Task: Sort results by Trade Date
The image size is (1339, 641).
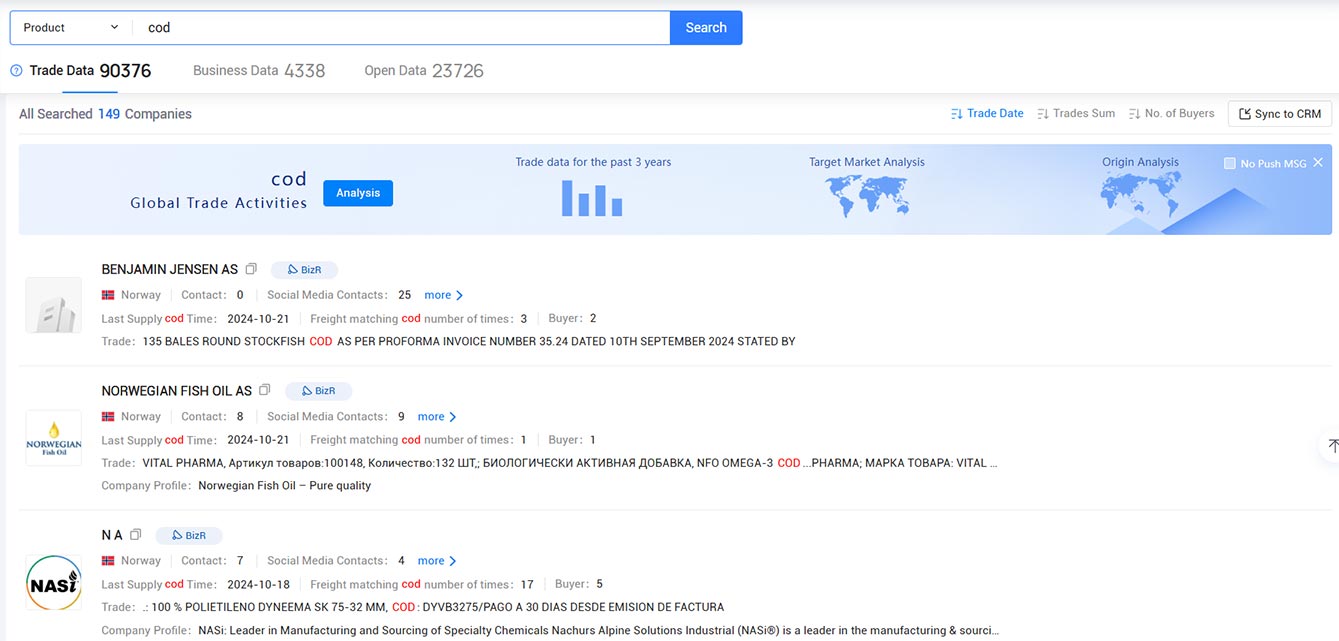Action: coord(987,114)
